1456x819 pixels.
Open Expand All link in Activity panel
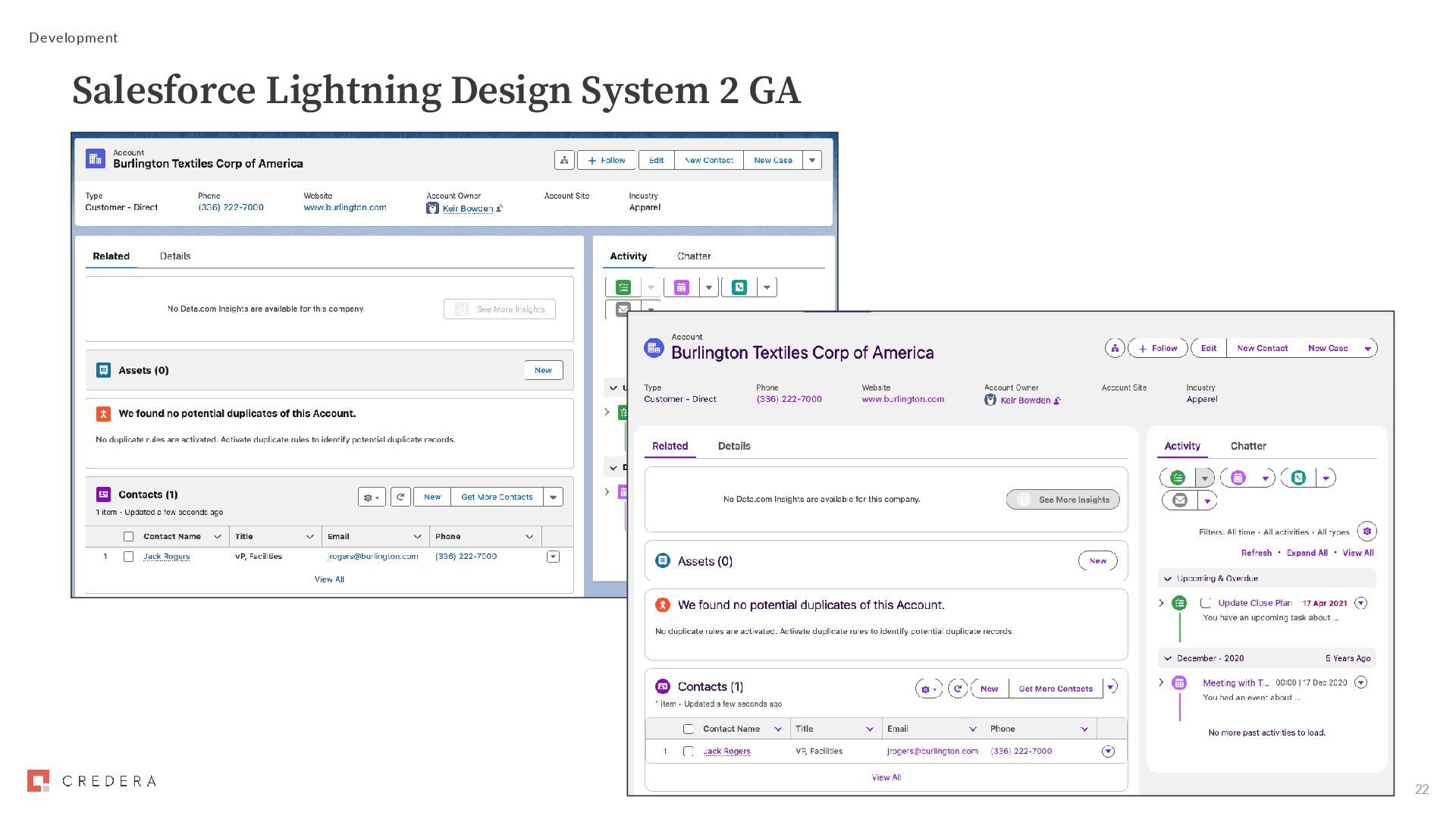click(x=1307, y=553)
